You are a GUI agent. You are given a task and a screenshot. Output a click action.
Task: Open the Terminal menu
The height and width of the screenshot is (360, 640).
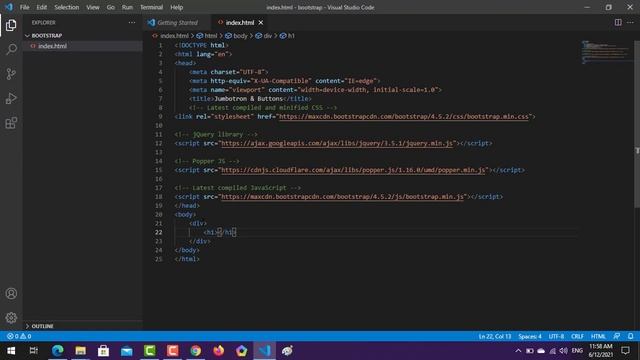click(151, 7)
